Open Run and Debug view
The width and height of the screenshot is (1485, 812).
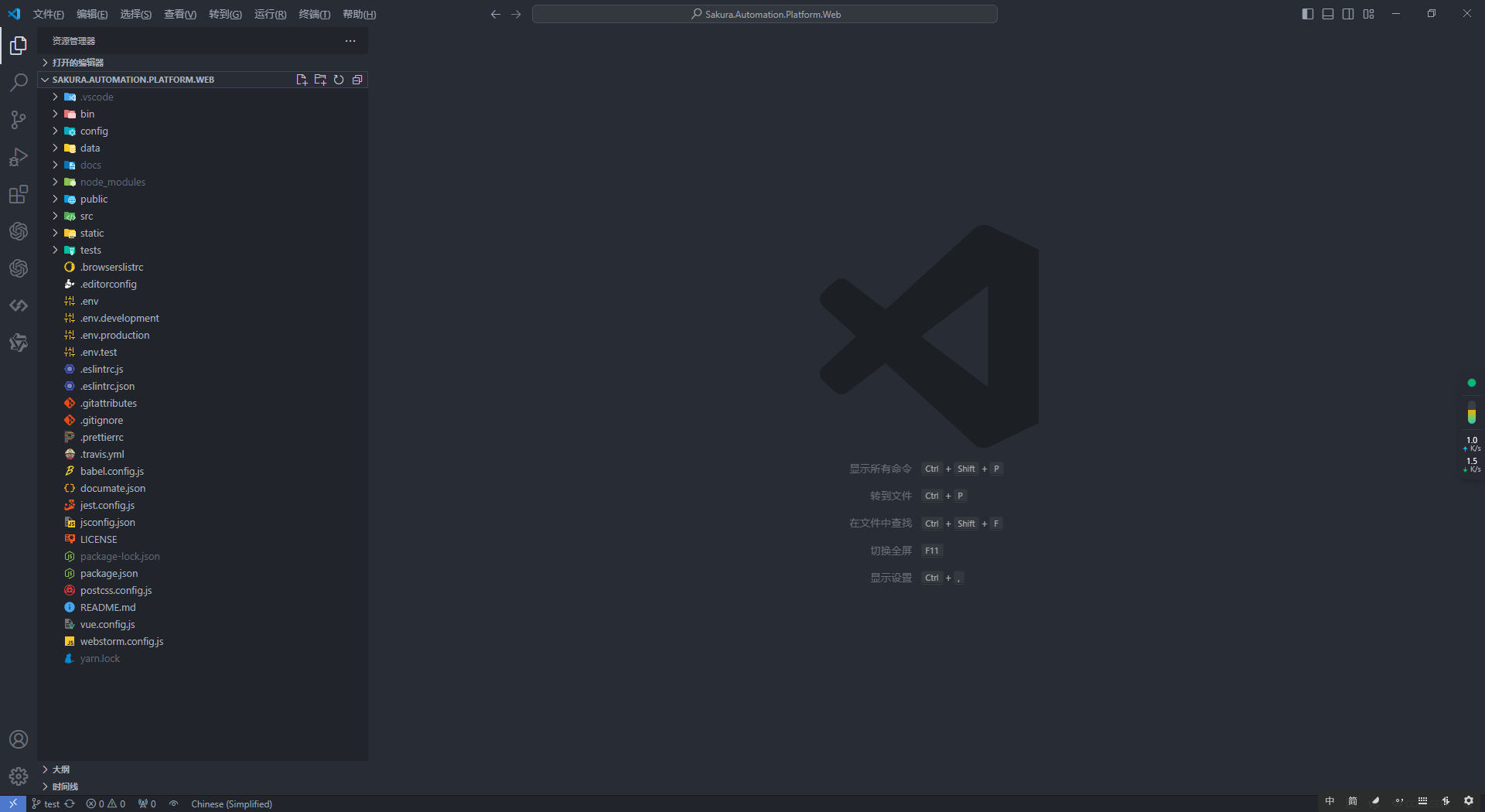tap(19, 157)
